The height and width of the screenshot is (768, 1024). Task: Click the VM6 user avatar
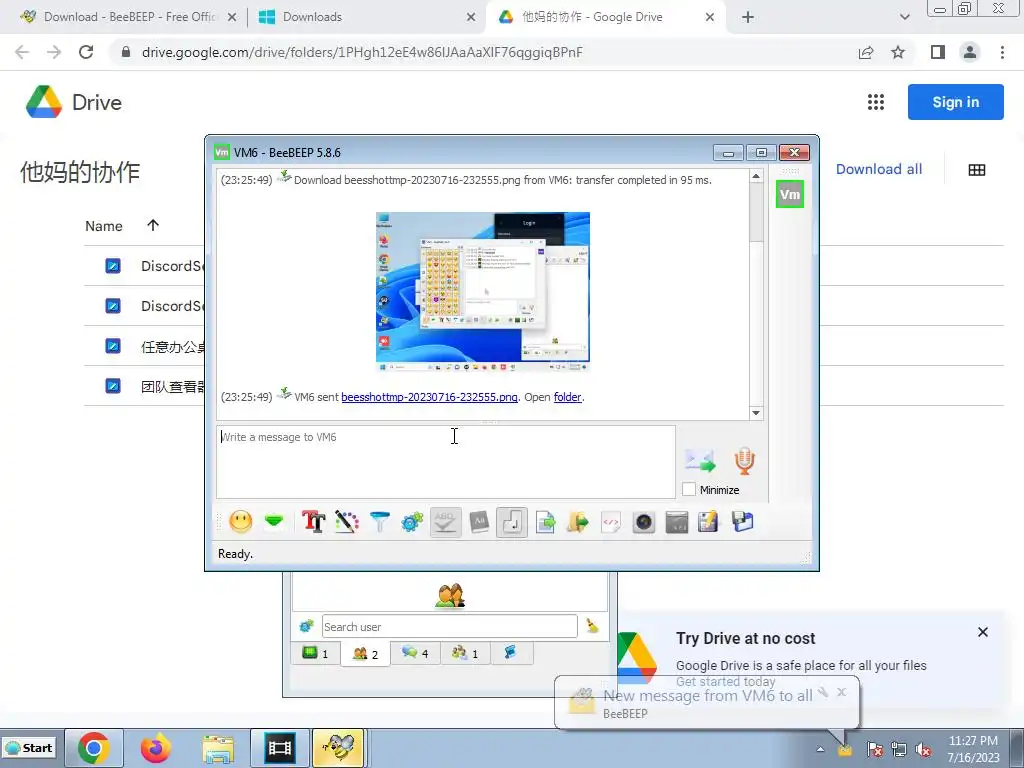(x=790, y=195)
